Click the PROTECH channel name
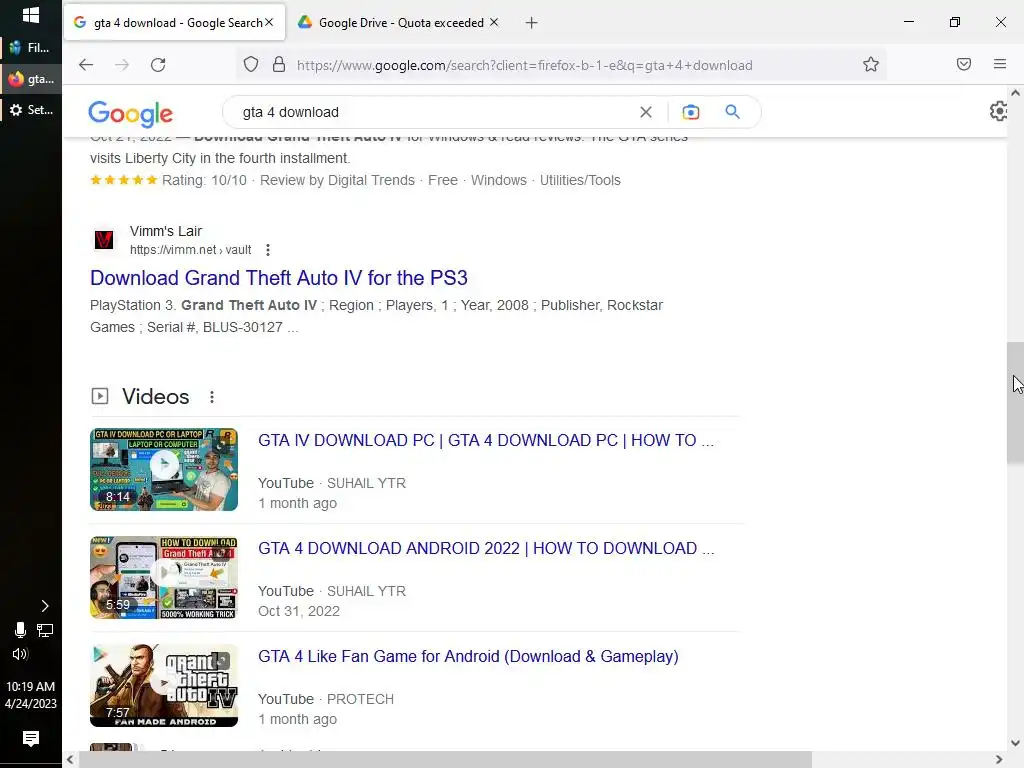Viewport: 1024px width, 768px height. (x=360, y=699)
